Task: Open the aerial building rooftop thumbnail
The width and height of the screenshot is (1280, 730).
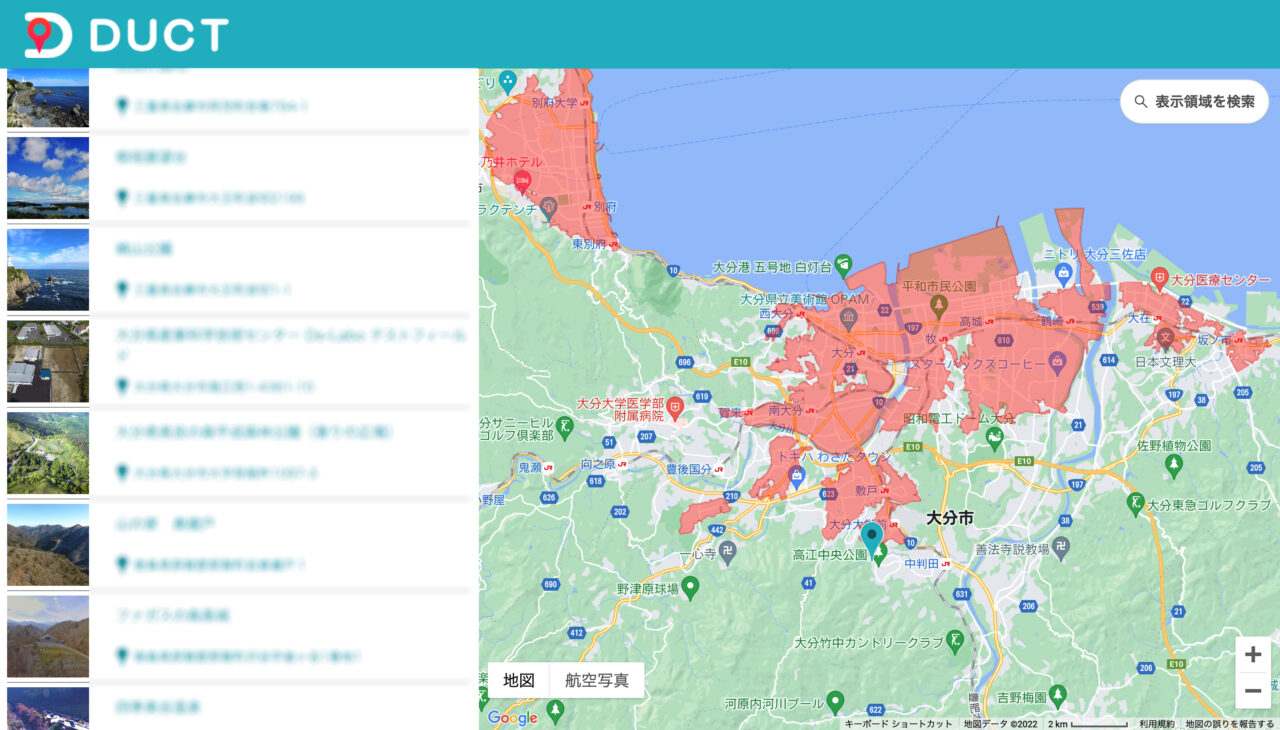Action: click(x=48, y=361)
